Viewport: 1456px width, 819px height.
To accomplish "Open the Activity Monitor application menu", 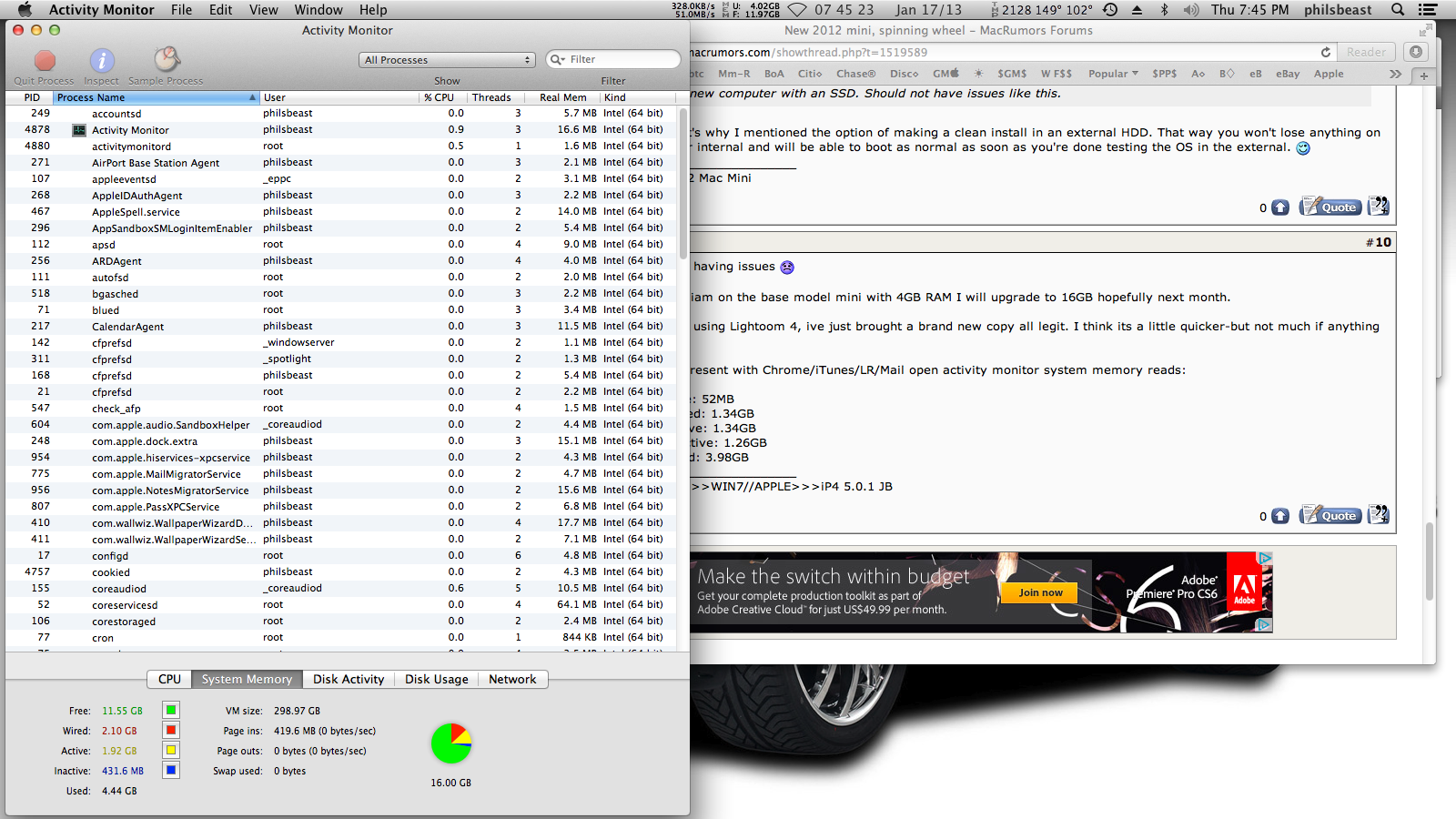I will click(x=101, y=10).
